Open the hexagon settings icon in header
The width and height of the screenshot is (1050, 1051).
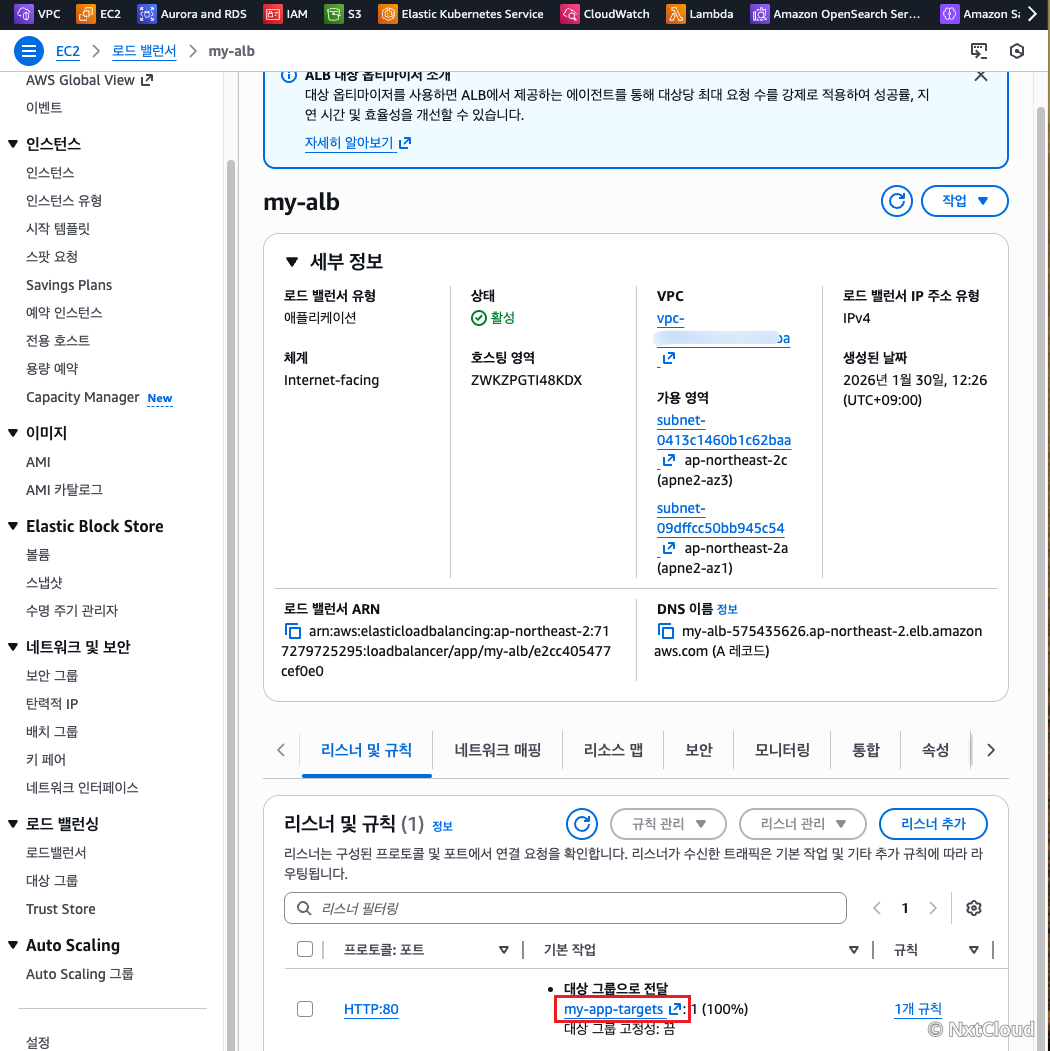[x=1016, y=51]
